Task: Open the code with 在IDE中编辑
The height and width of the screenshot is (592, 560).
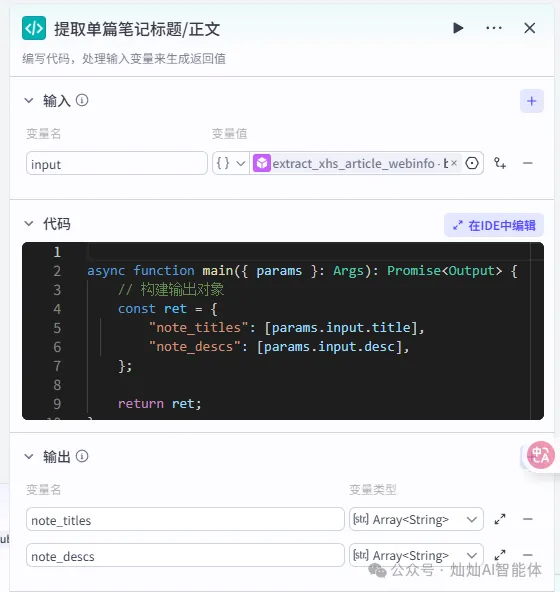Action: 494,225
